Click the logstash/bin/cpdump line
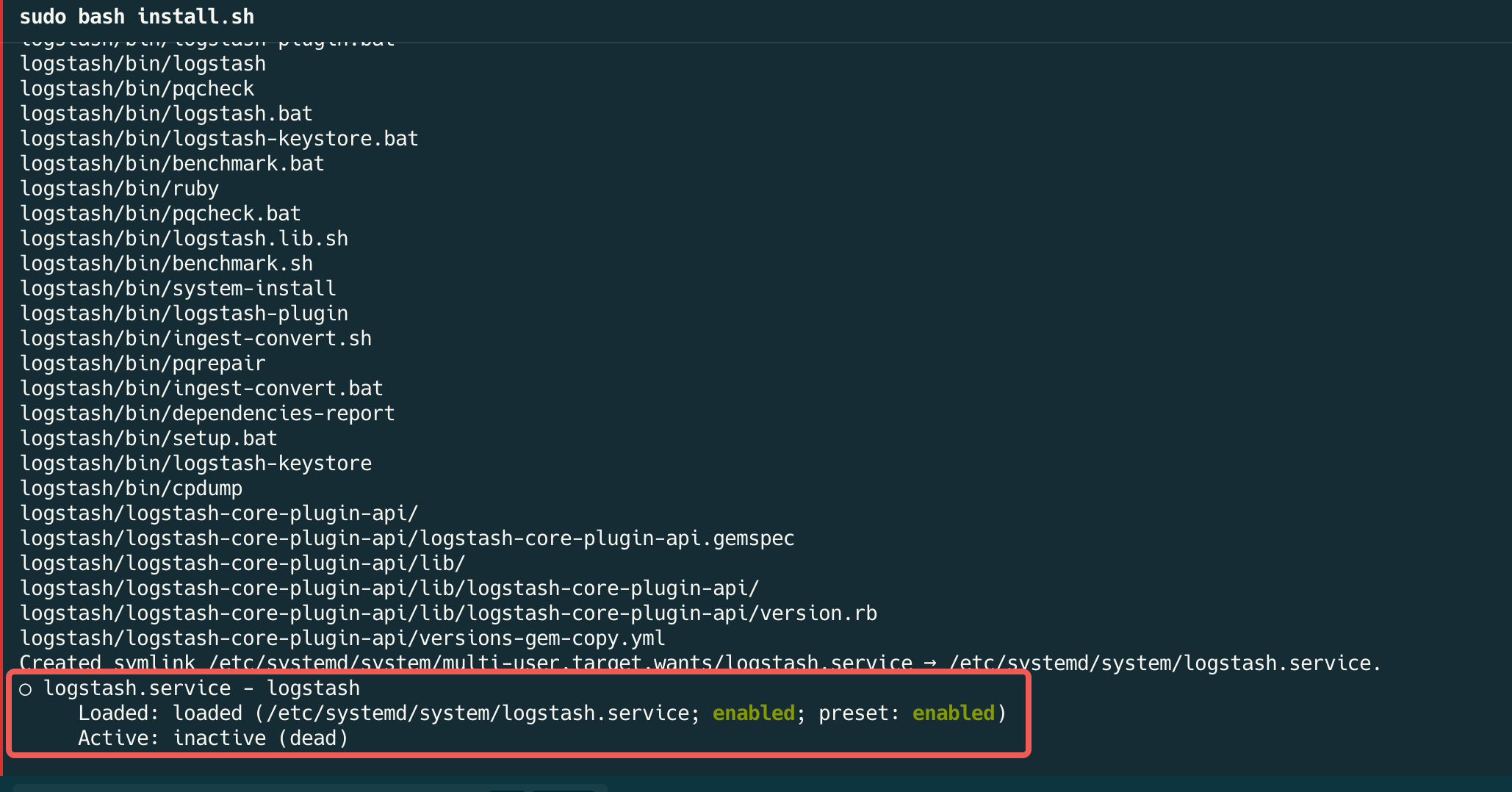This screenshot has width=1512, height=792. point(131,489)
